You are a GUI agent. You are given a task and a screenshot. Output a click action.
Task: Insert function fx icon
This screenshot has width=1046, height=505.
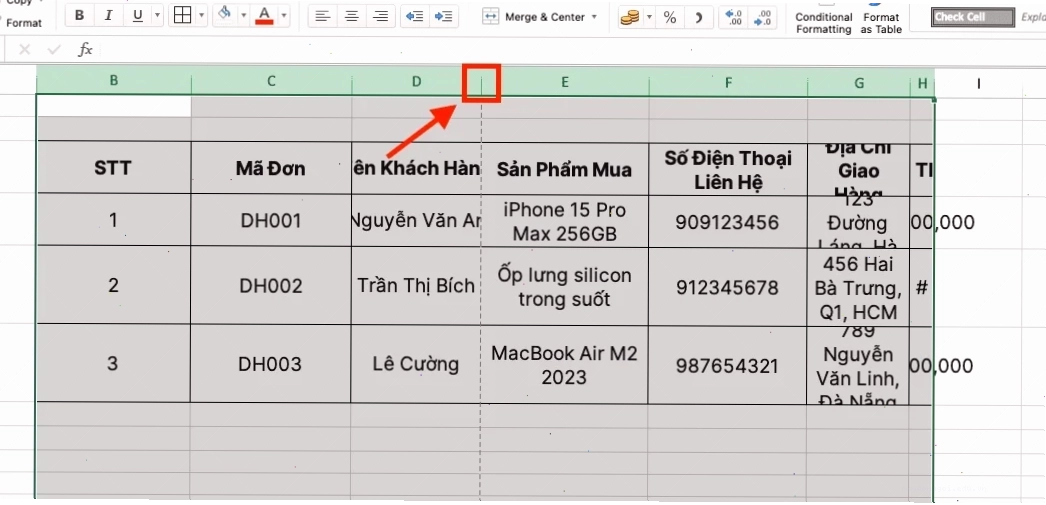click(x=85, y=49)
